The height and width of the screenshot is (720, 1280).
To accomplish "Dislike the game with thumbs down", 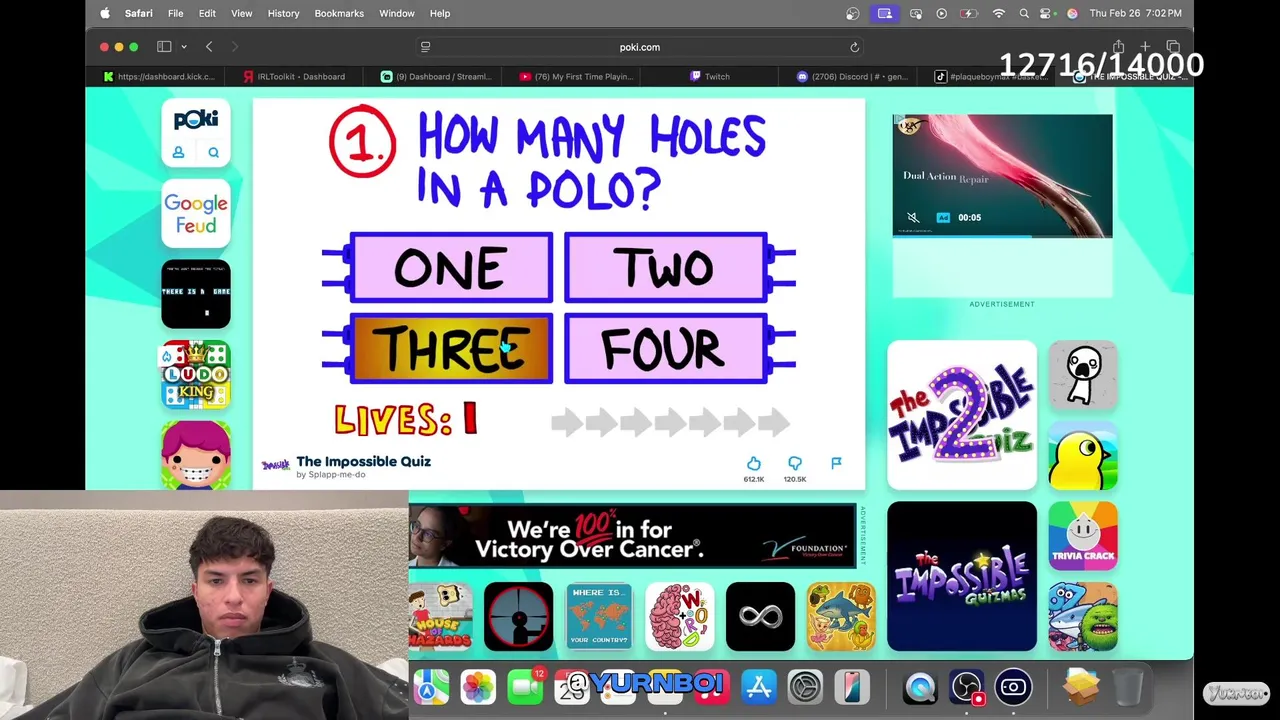I will click(795, 463).
